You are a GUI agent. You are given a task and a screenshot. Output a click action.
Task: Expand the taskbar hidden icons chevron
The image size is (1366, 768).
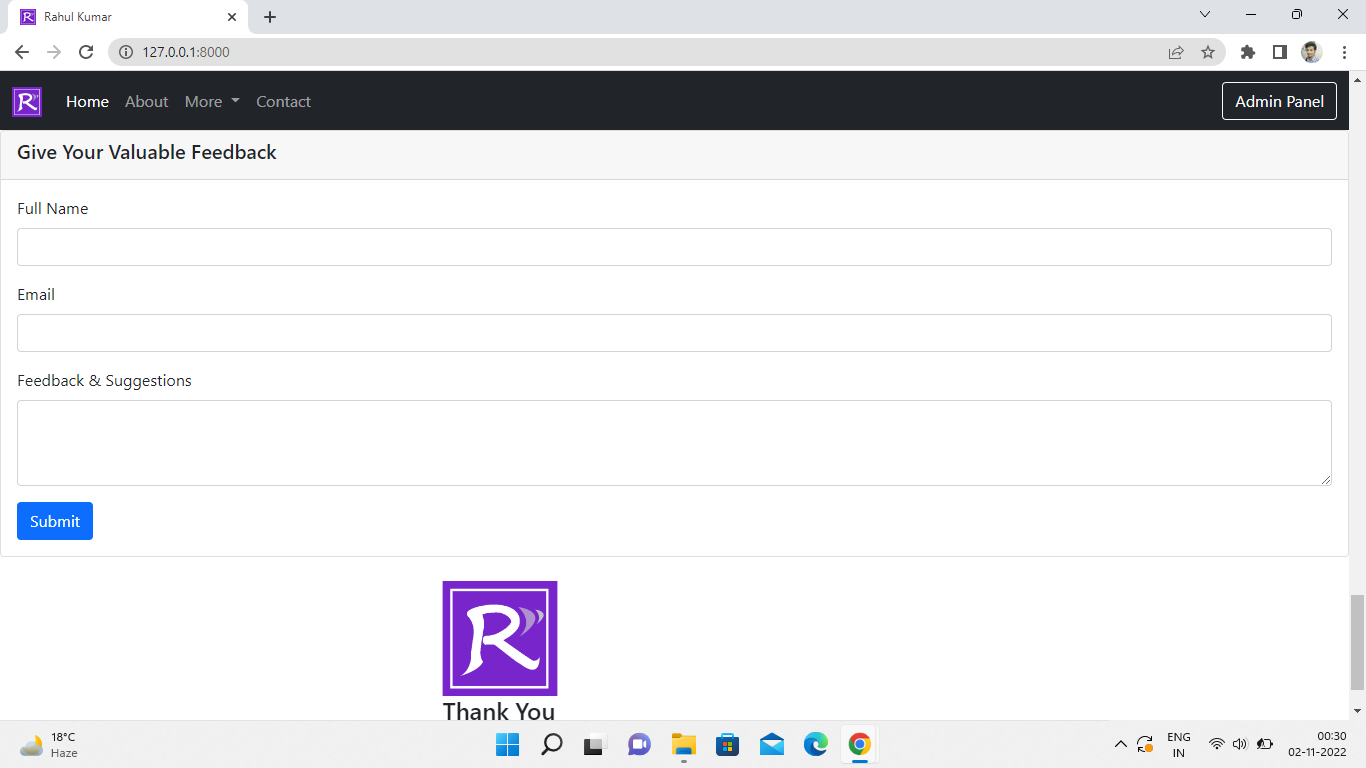[1121, 744]
